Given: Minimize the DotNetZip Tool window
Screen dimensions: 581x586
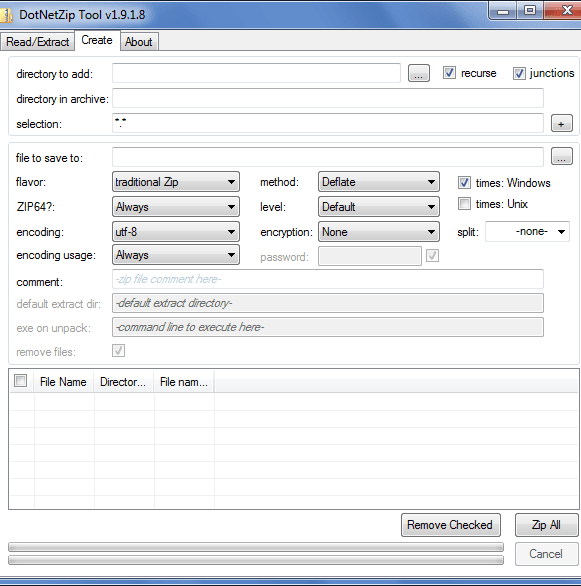Looking at the screenshot, I should 503,10.
